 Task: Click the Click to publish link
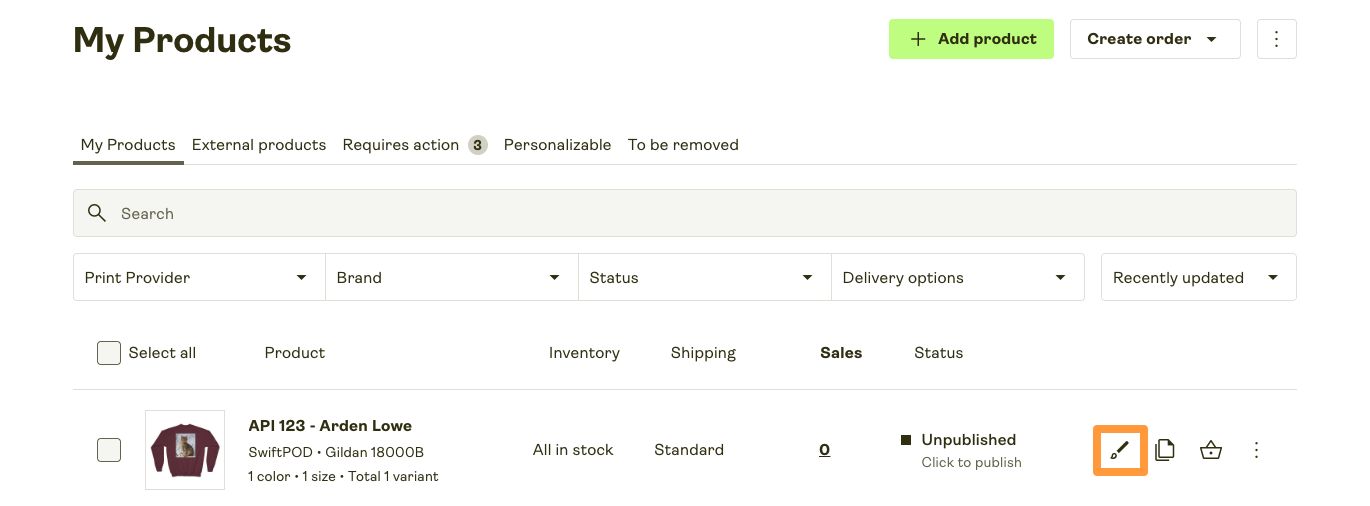tap(971, 463)
